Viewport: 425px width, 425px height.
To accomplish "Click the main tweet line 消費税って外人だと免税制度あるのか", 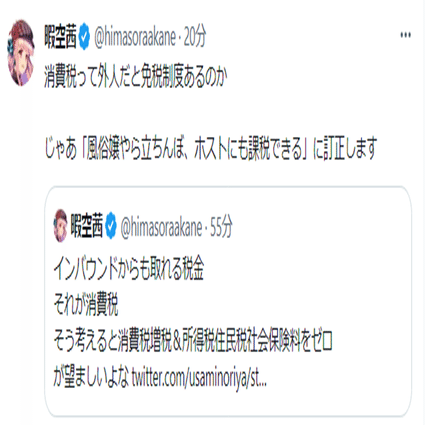I will 136,77.
